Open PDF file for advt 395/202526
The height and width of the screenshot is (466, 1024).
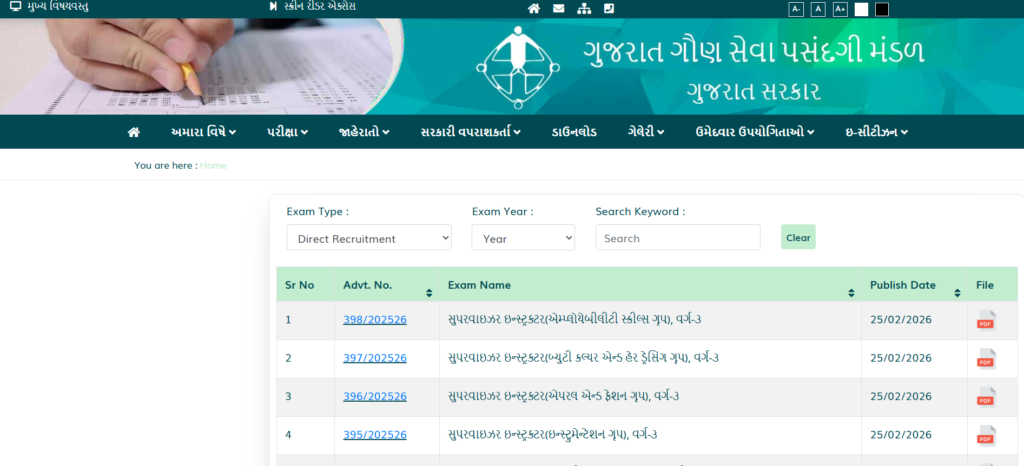click(x=985, y=435)
